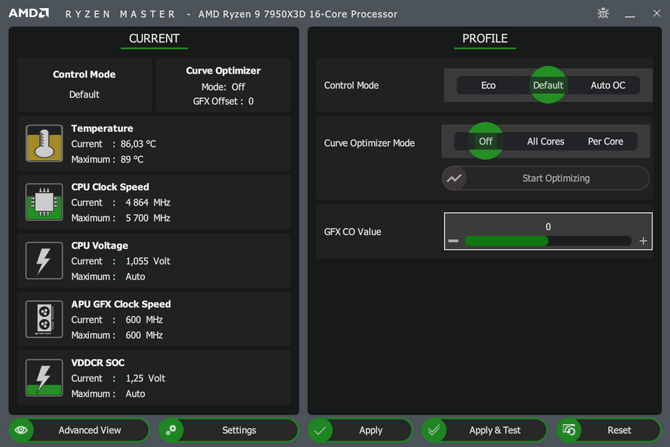Viewport: 670px width, 447px height.
Task: Click the reset arrow icon on Reset
Action: [569, 430]
